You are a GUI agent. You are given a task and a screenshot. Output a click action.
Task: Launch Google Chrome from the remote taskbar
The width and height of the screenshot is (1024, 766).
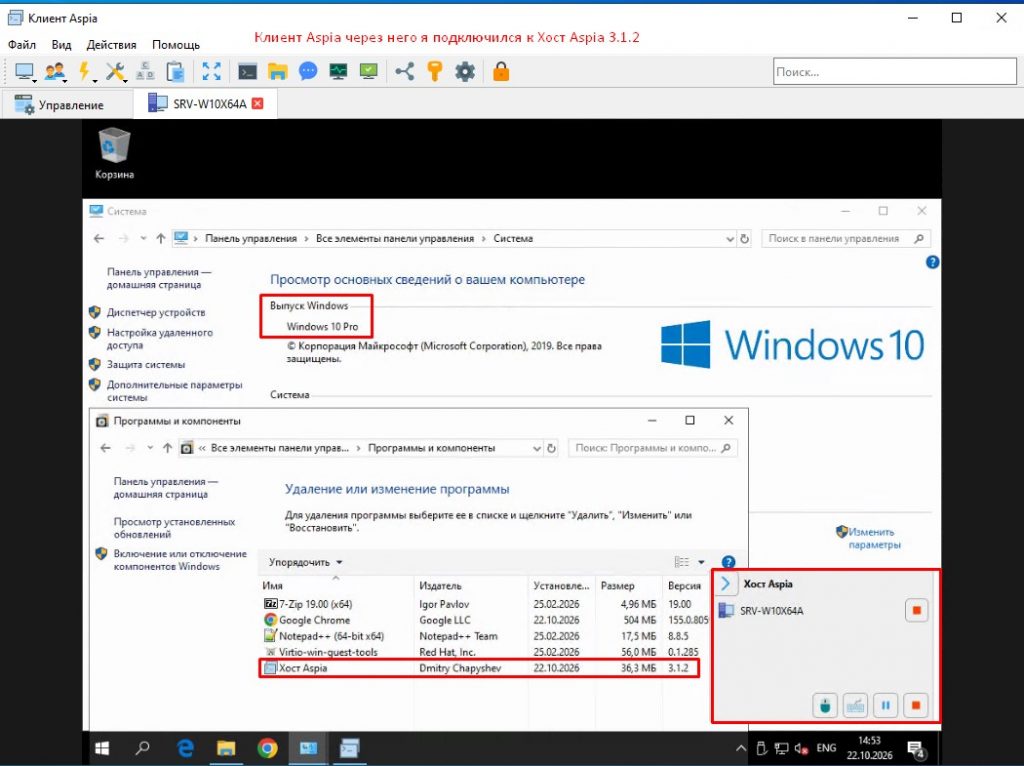pos(267,748)
